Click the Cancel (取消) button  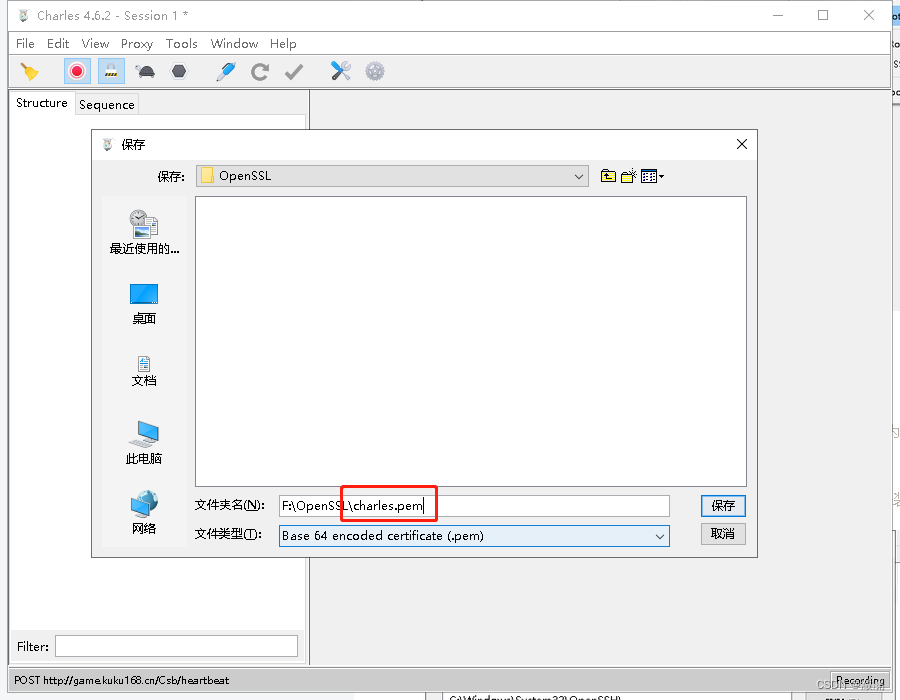click(x=723, y=534)
